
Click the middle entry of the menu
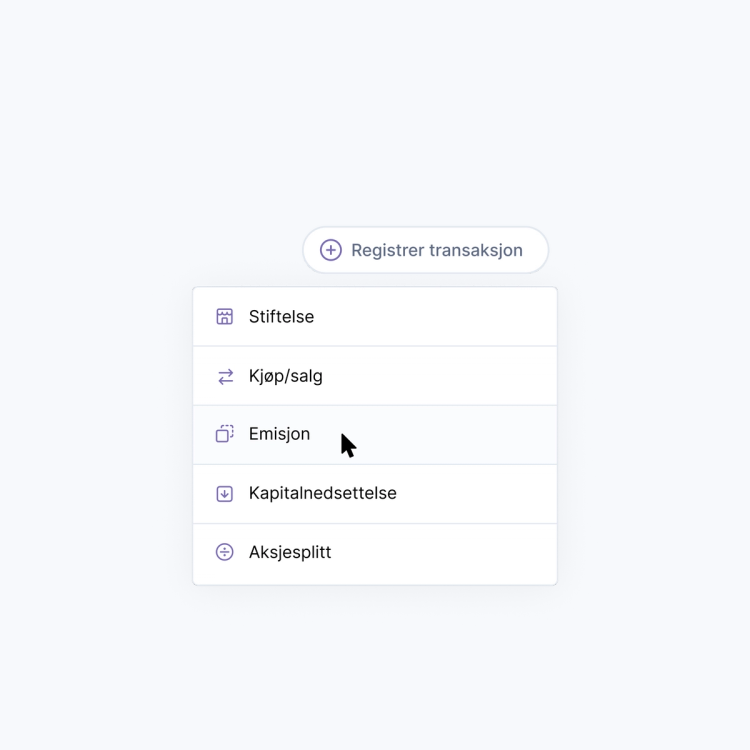pos(374,435)
